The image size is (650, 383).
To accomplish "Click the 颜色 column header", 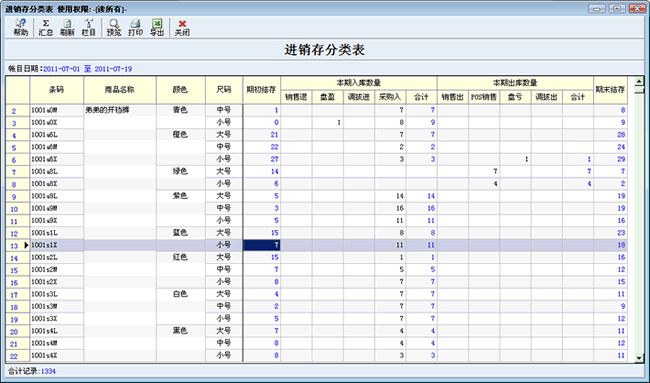I will (180, 90).
